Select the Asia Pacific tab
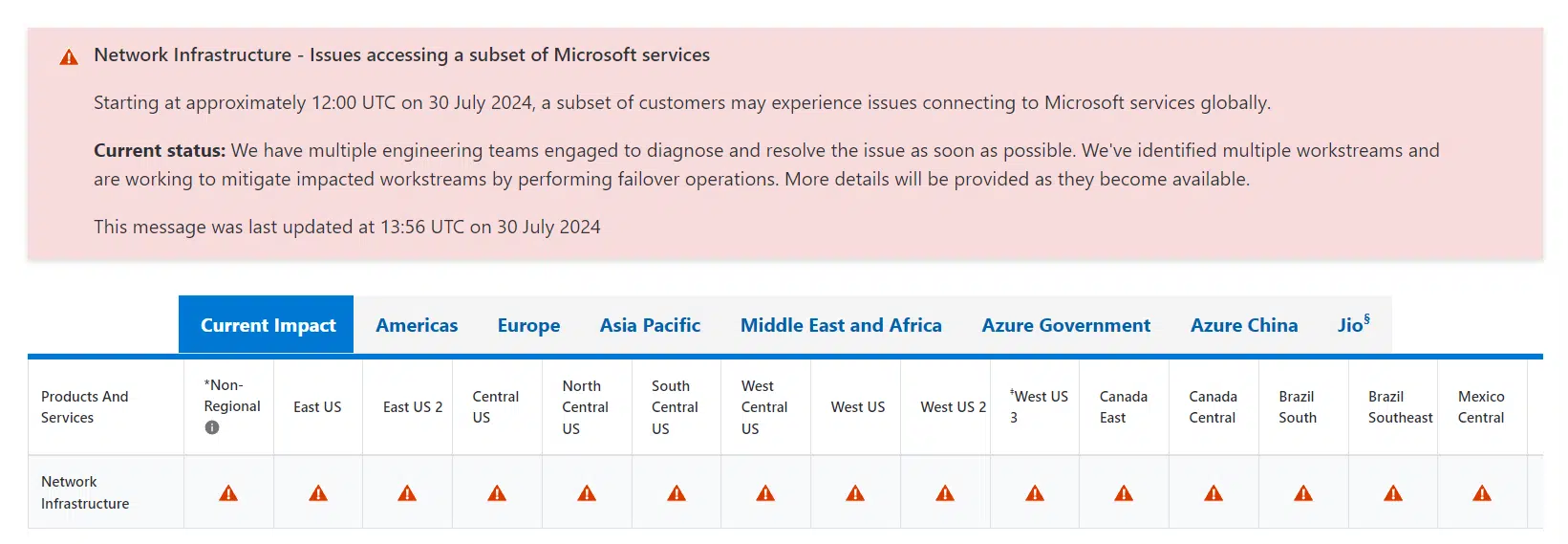Screen dimensions: 1568x544 (650, 325)
